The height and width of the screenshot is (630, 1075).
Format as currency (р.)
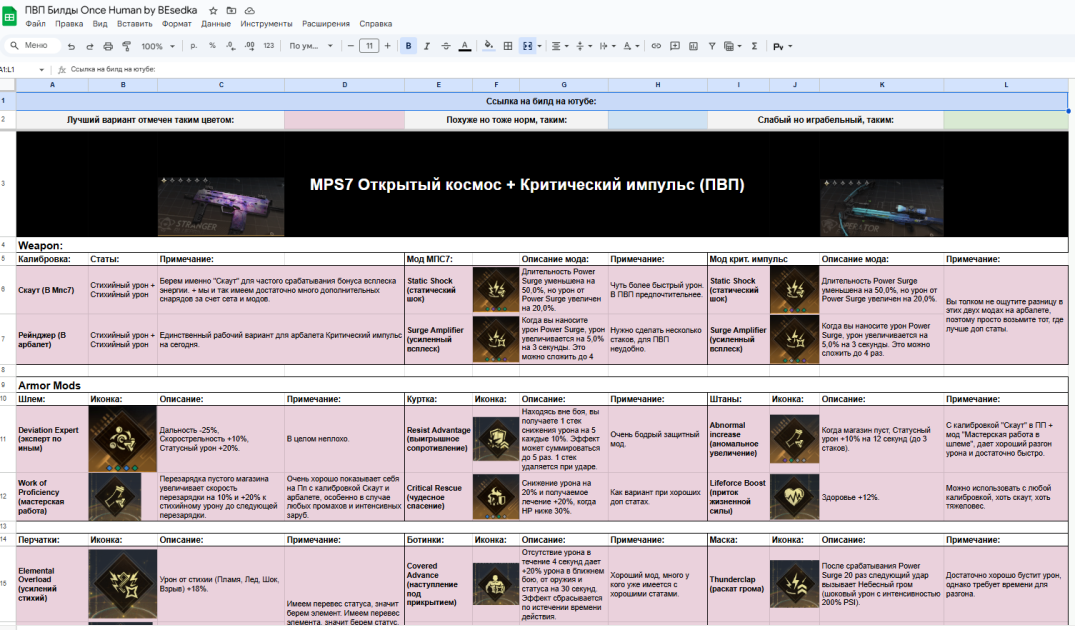(193, 46)
